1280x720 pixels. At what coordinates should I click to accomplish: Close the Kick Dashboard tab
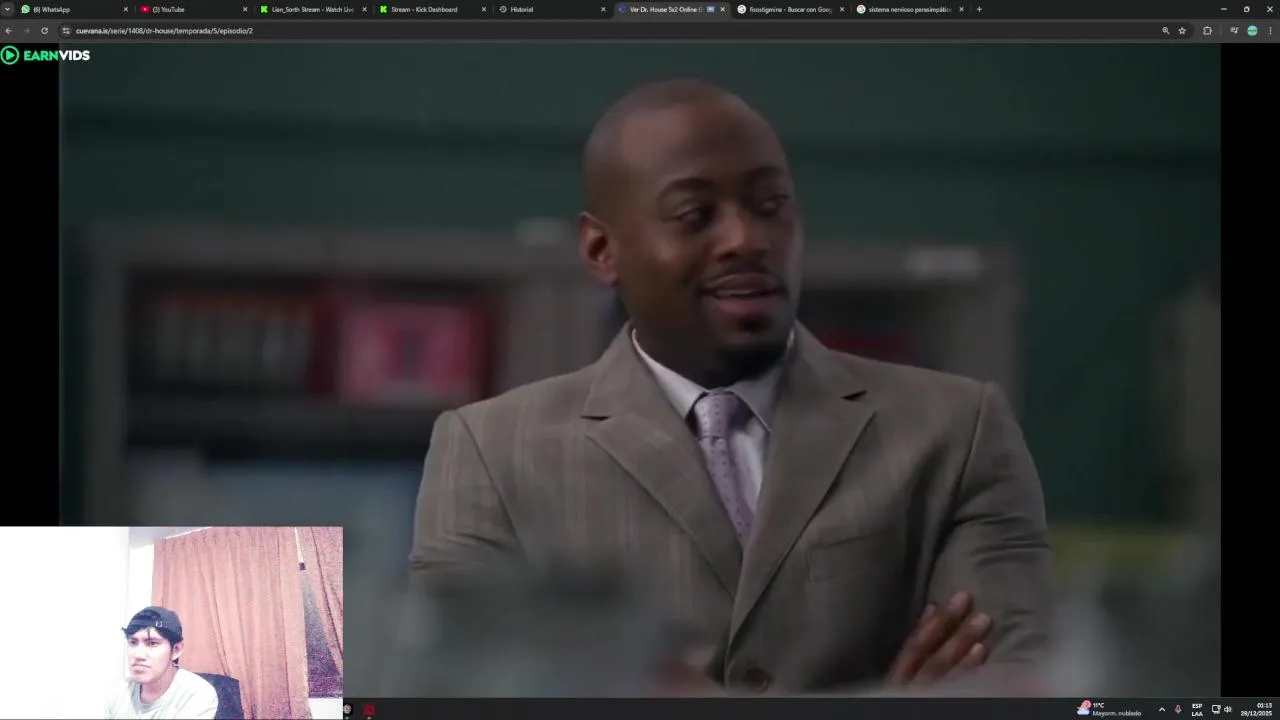pos(484,9)
